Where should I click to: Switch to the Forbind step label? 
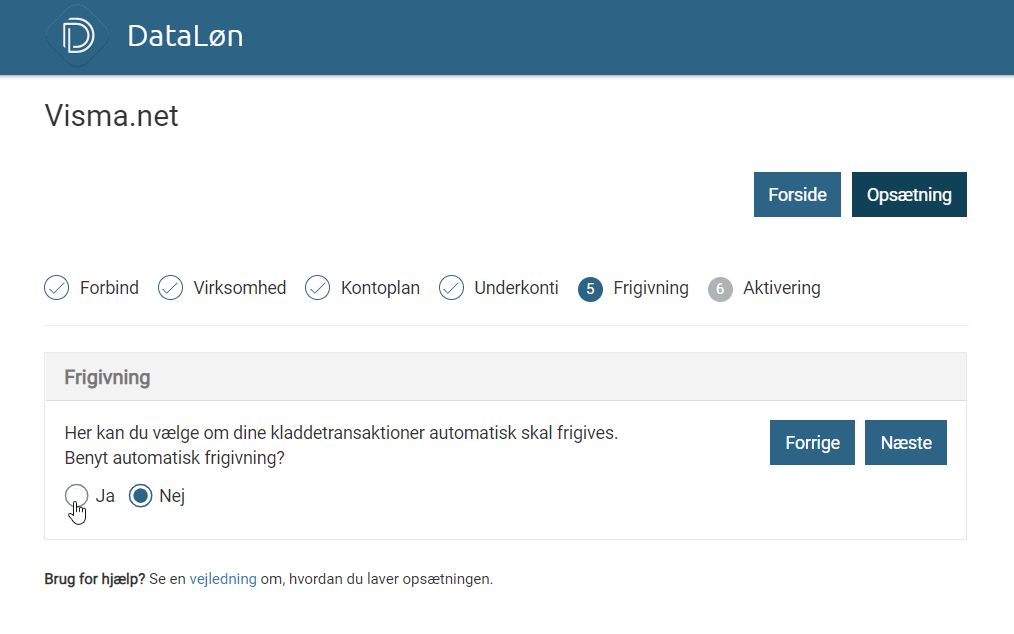coord(109,288)
